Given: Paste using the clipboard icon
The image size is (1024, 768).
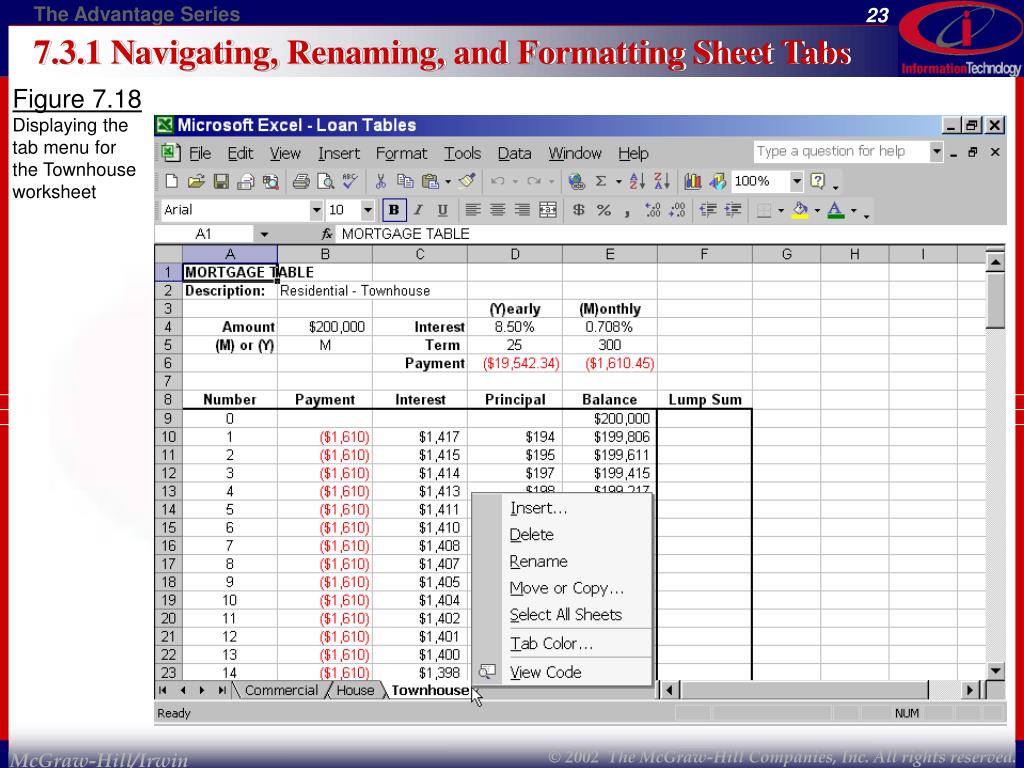Looking at the screenshot, I should [430, 181].
